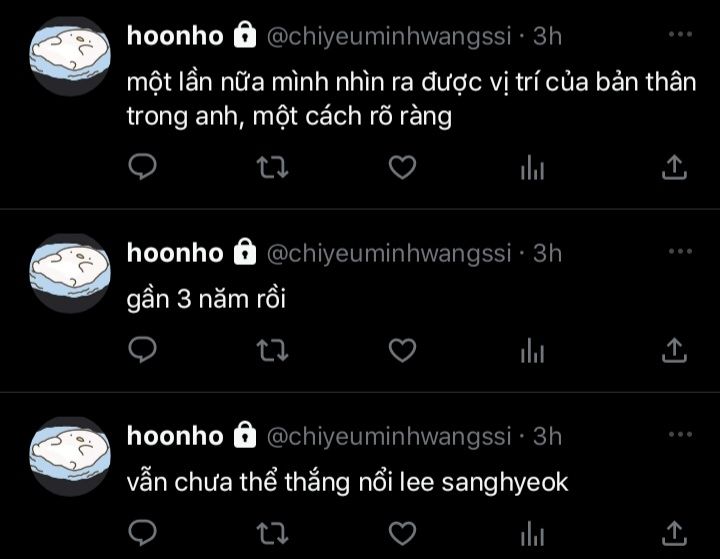Reply to the lee sanghyeok tweet
This screenshot has height=559, width=720.
tap(142, 533)
